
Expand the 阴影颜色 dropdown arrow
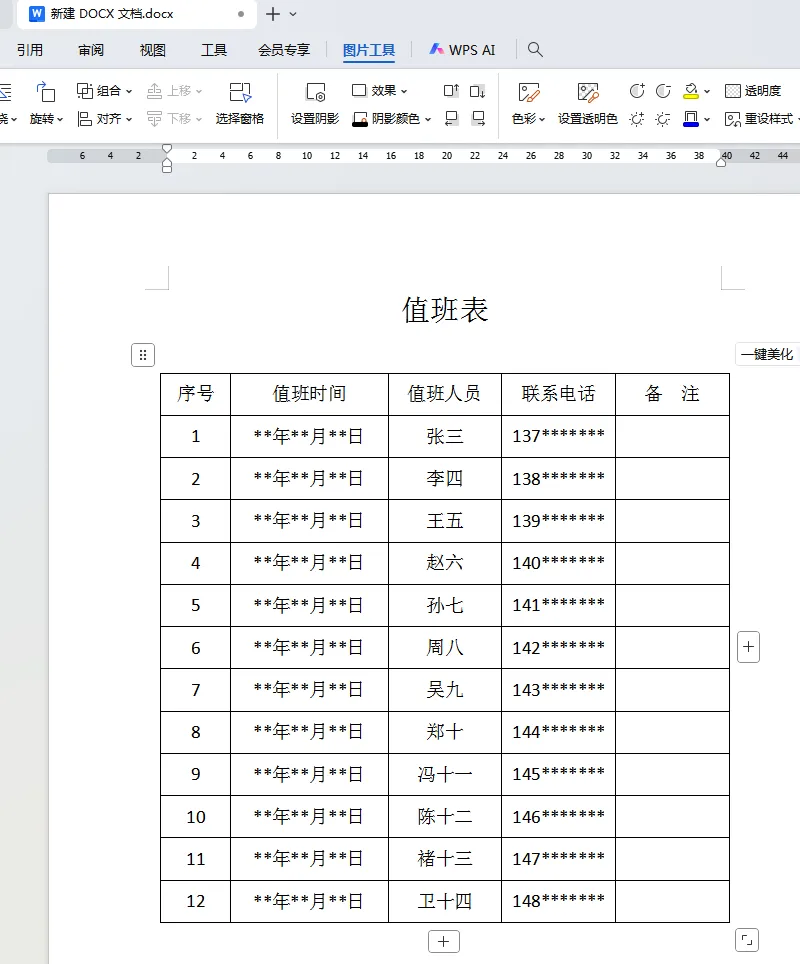pyautogui.click(x=428, y=119)
